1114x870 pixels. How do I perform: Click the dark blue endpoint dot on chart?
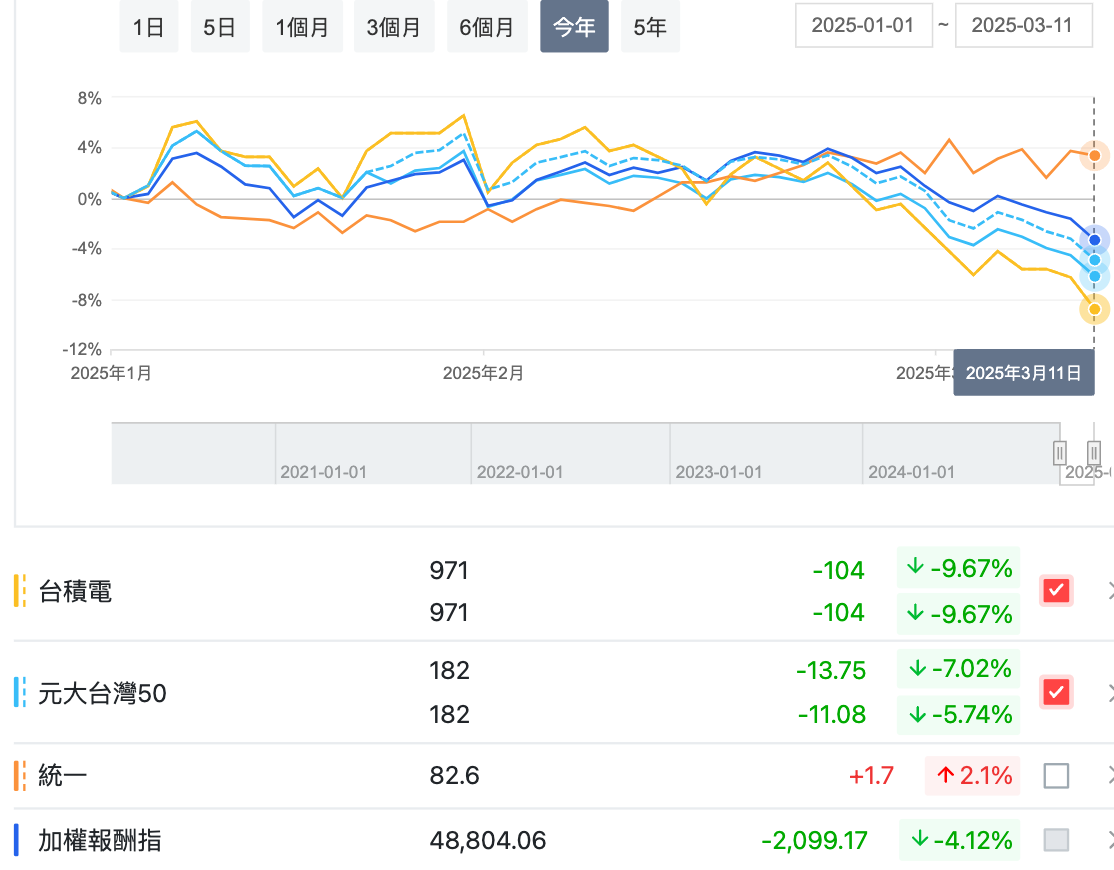[1095, 240]
